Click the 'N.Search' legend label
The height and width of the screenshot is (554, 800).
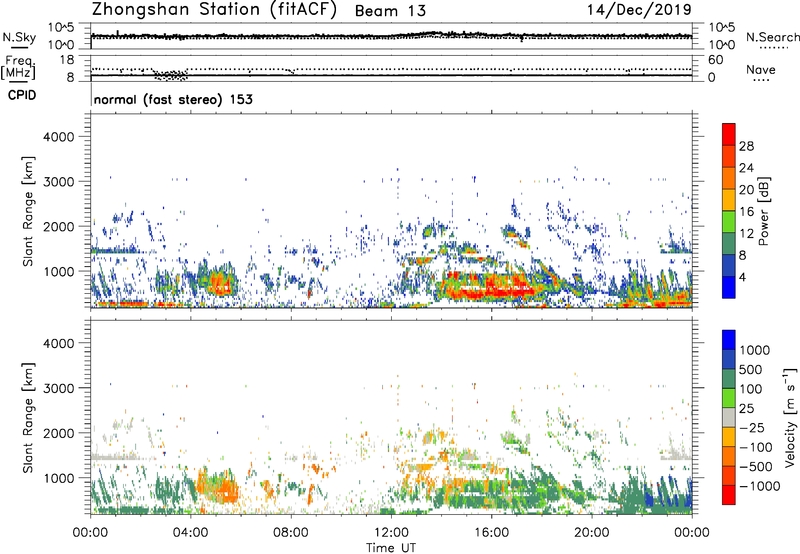(772, 37)
